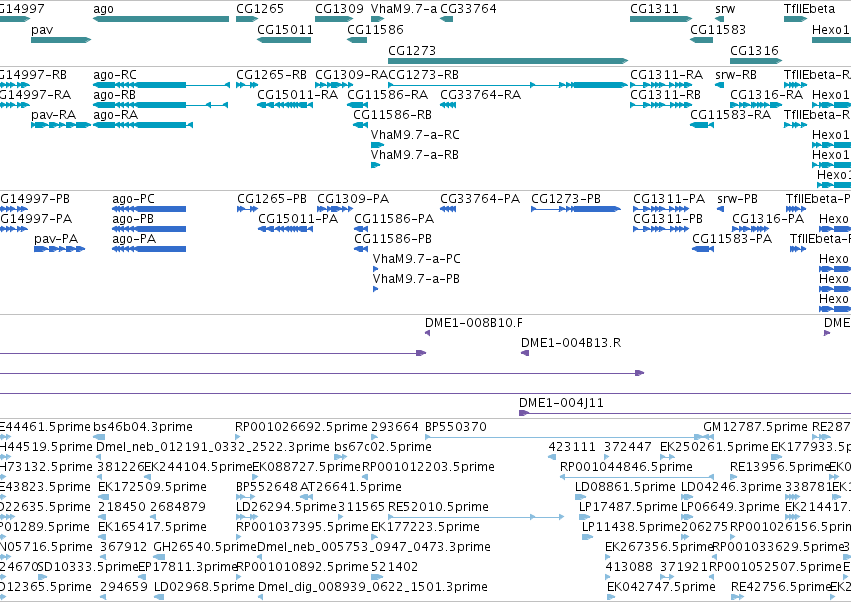Click the CG33764 gene label

tap(468, 9)
